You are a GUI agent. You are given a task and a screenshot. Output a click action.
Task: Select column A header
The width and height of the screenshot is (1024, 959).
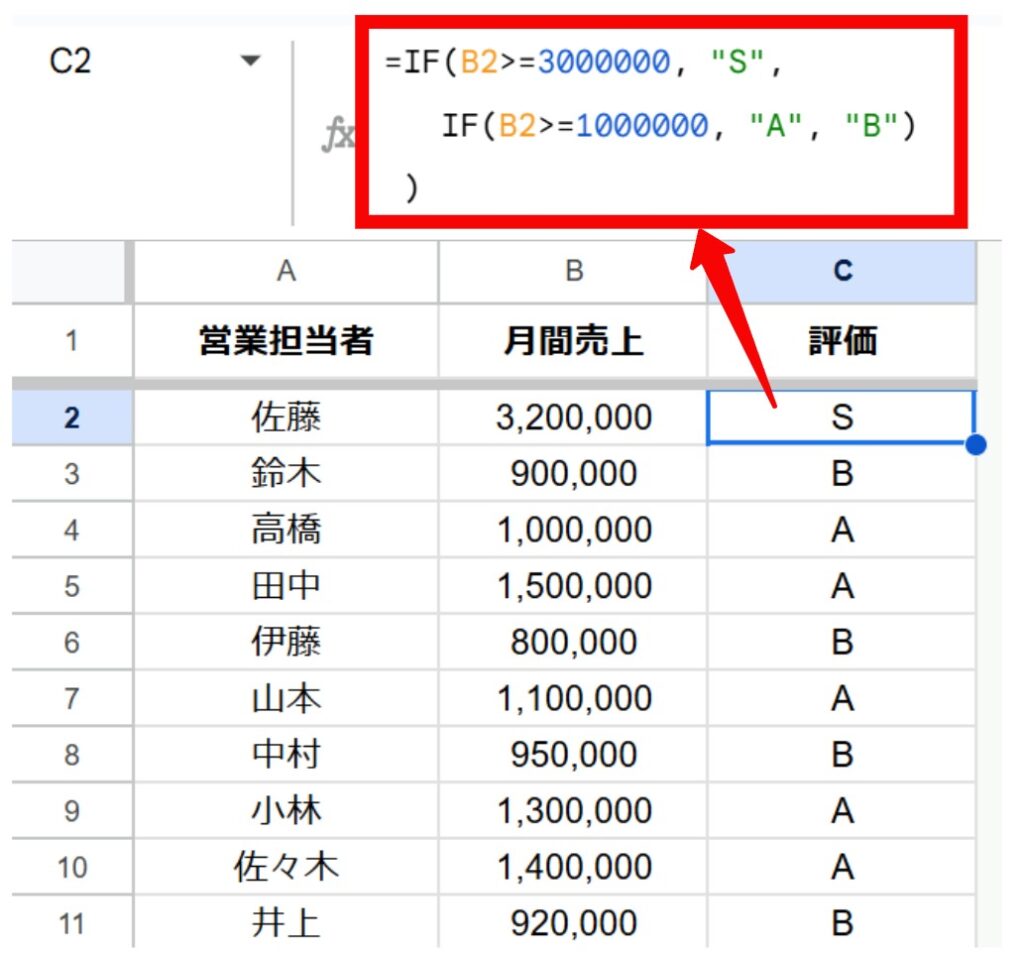pos(286,272)
